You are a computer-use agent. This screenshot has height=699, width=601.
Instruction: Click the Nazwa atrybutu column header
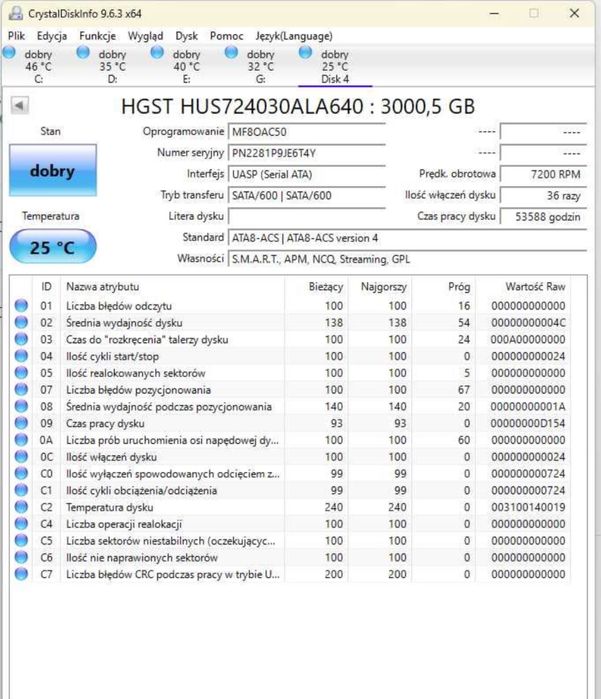[172, 287]
